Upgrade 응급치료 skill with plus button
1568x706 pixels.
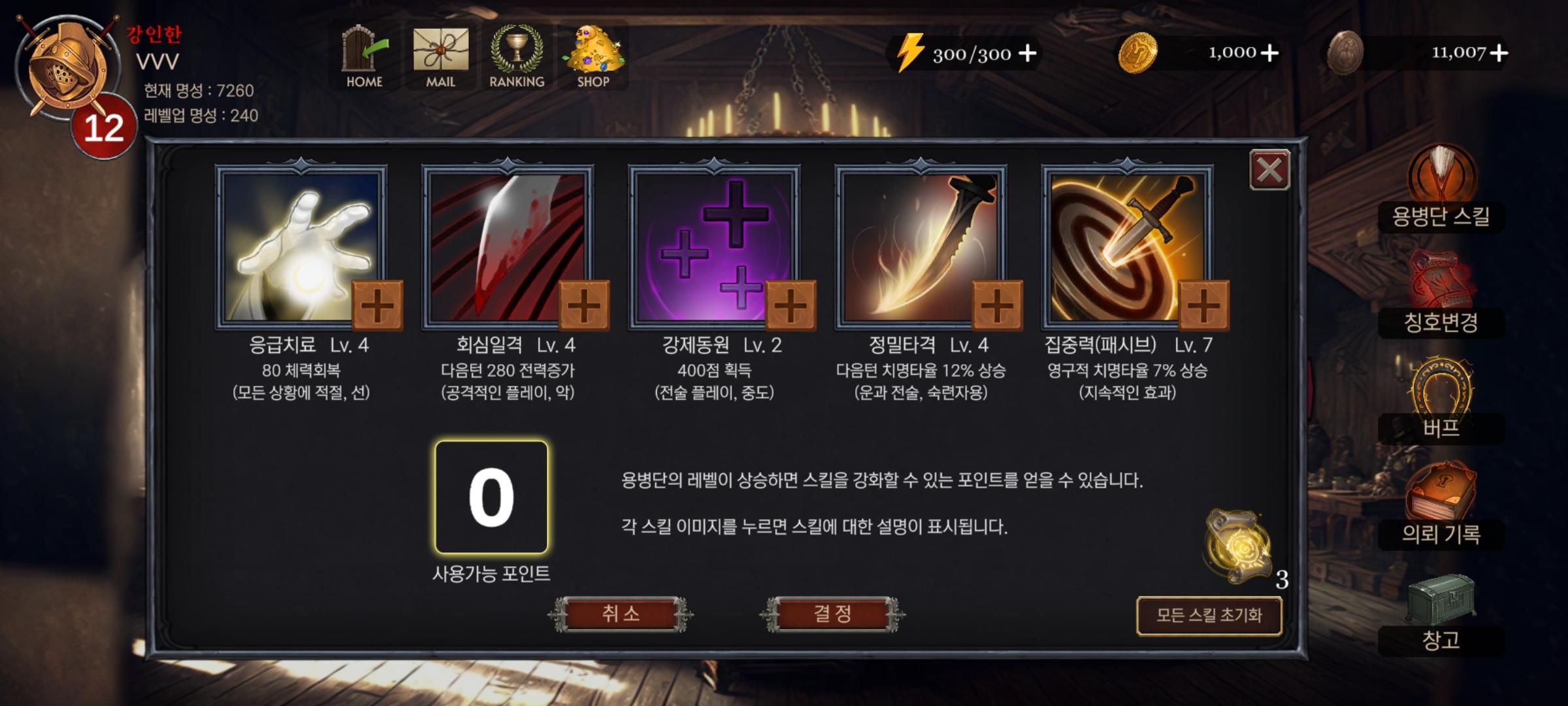point(378,306)
